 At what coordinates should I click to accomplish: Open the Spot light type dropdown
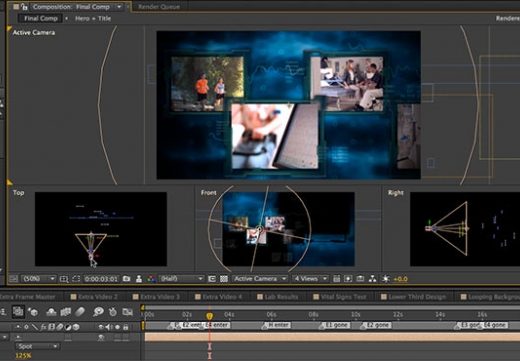click(37, 346)
